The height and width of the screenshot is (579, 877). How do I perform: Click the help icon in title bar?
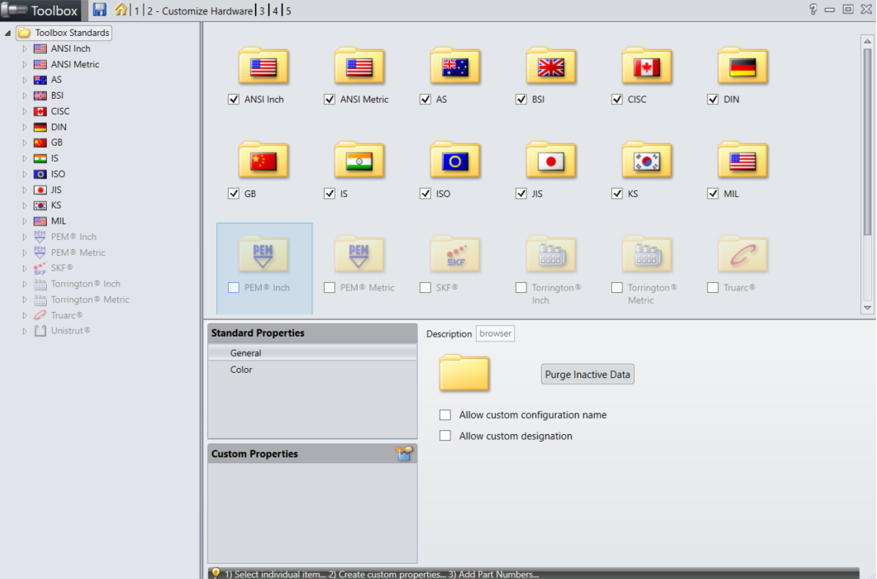point(813,9)
